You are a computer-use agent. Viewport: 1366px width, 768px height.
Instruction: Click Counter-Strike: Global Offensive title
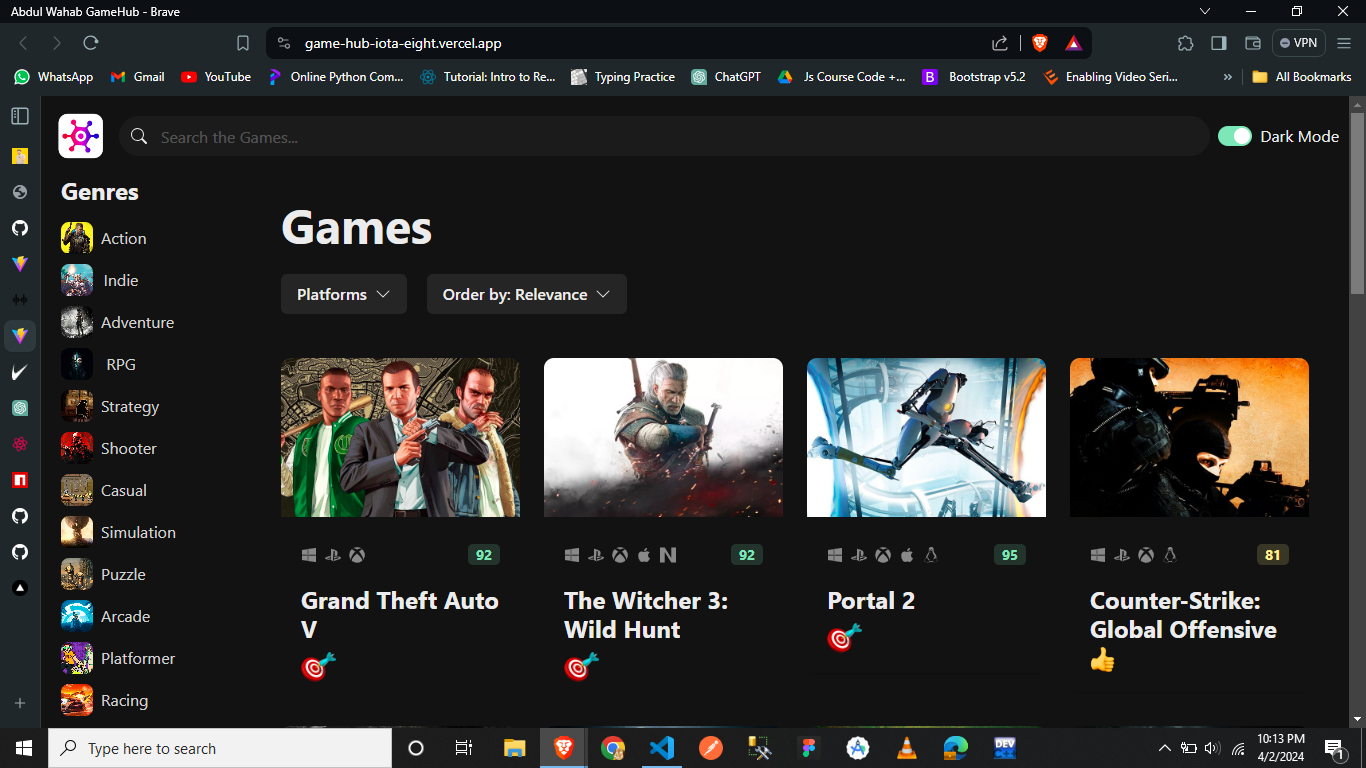point(1183,615)
